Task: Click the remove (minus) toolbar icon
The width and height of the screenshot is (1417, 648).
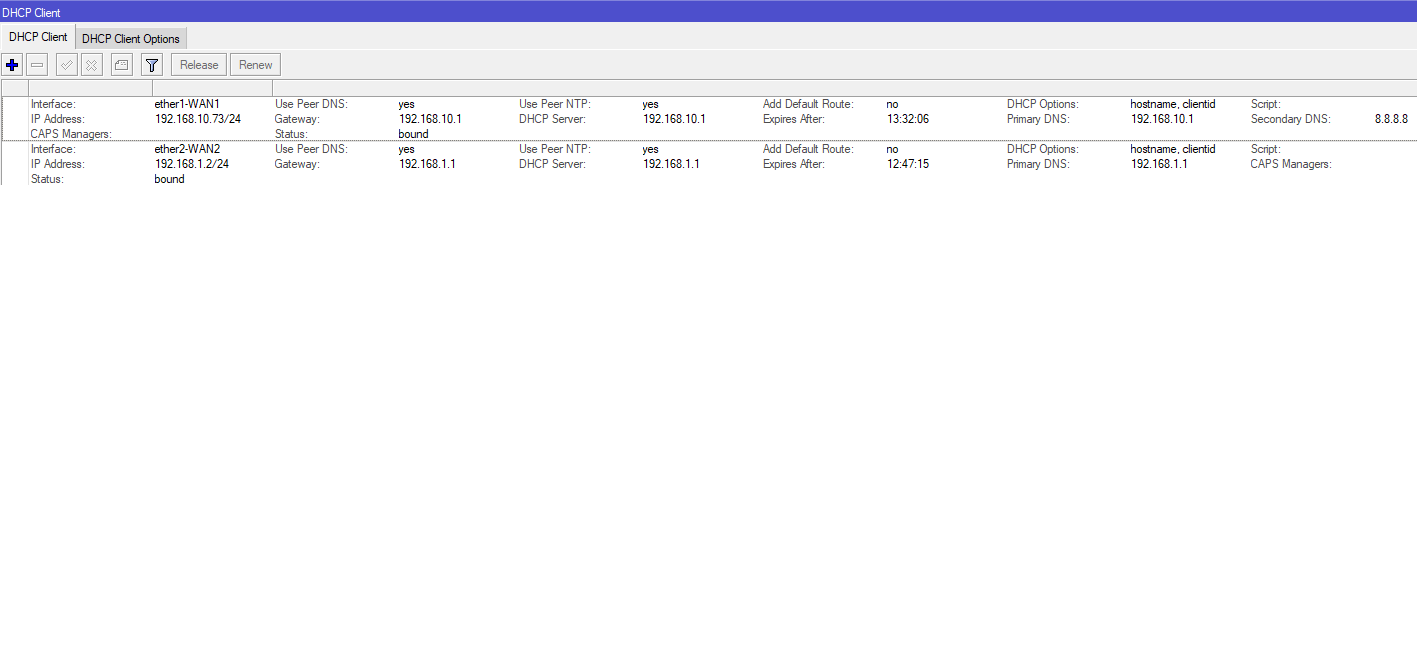Action: click(37, 65)
